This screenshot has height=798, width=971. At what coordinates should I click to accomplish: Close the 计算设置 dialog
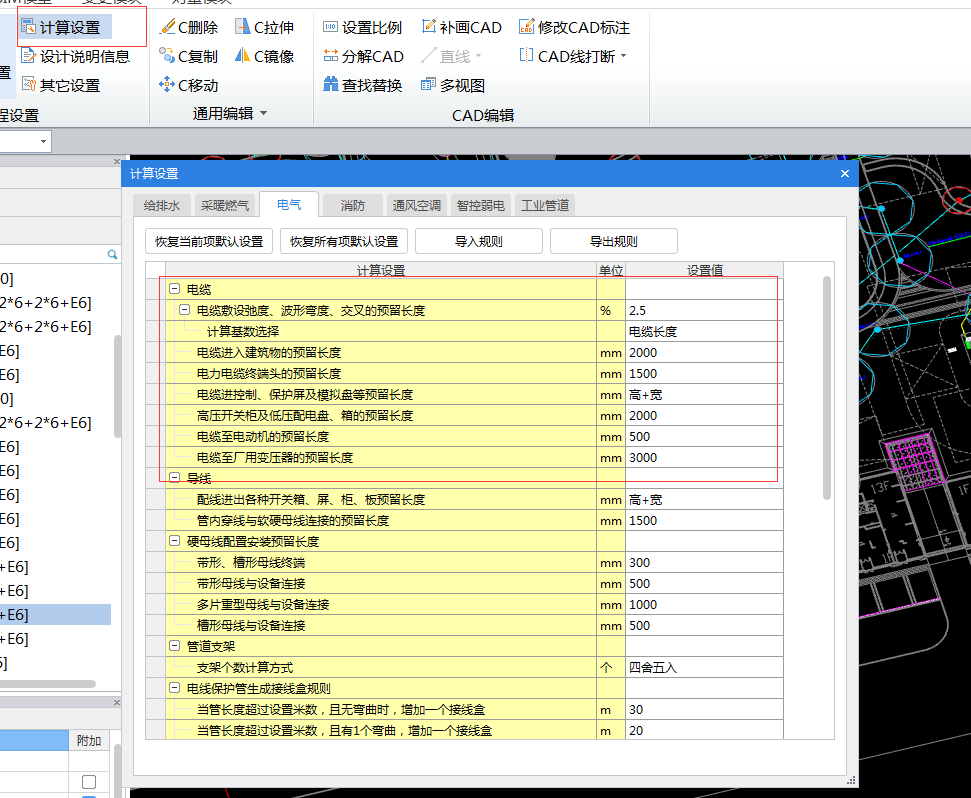click(x=845, y=173)
